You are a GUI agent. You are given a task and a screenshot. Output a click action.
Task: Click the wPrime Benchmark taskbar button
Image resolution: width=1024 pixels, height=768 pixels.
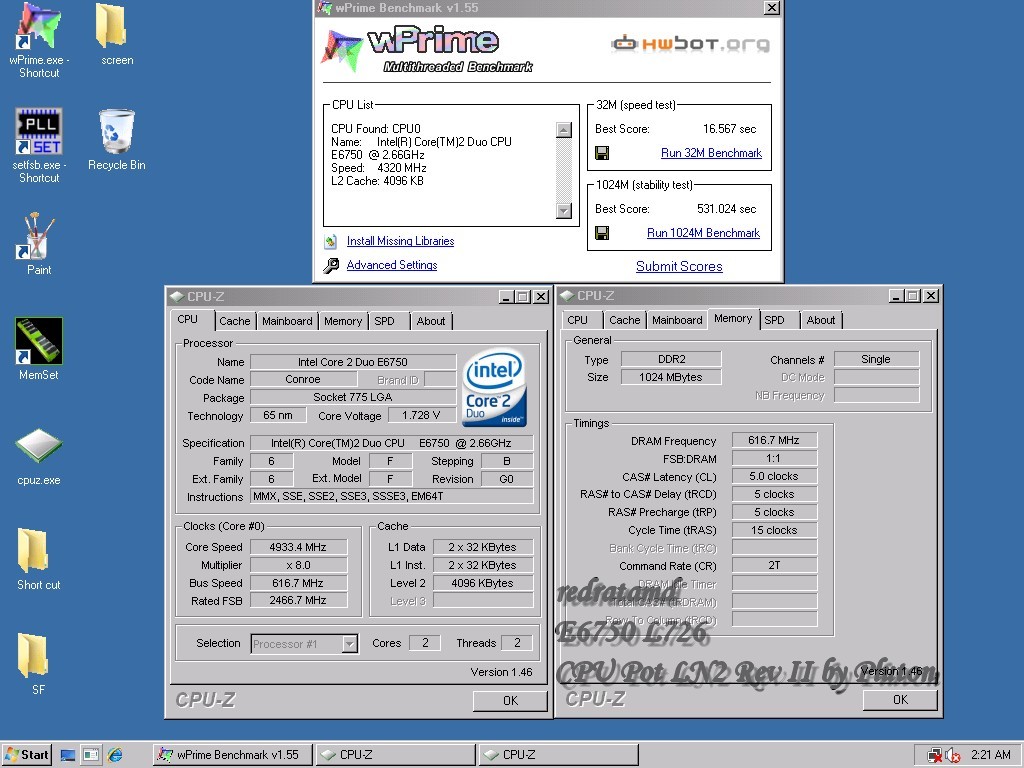pos(233,755)
